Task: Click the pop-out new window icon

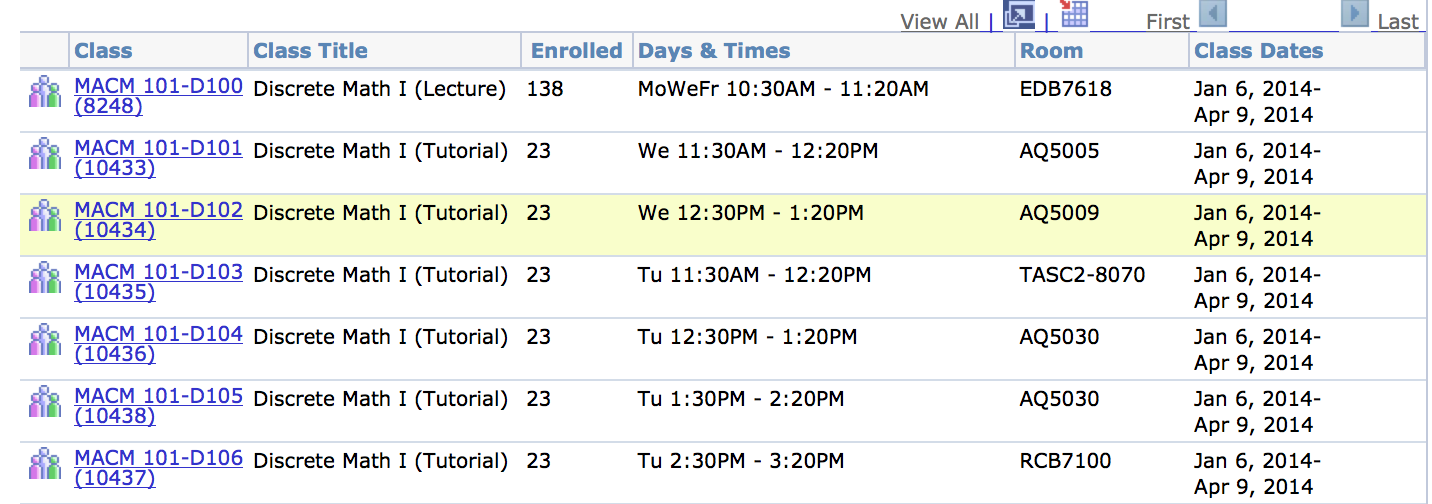Action: 1019,15
